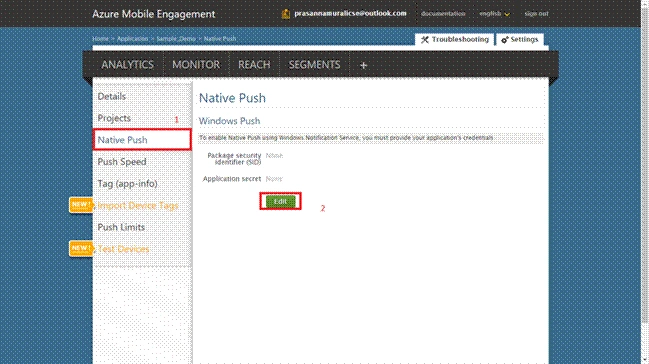
Task: Click the Application secret value
Action: pyautogui.click(x=274, y=179)
